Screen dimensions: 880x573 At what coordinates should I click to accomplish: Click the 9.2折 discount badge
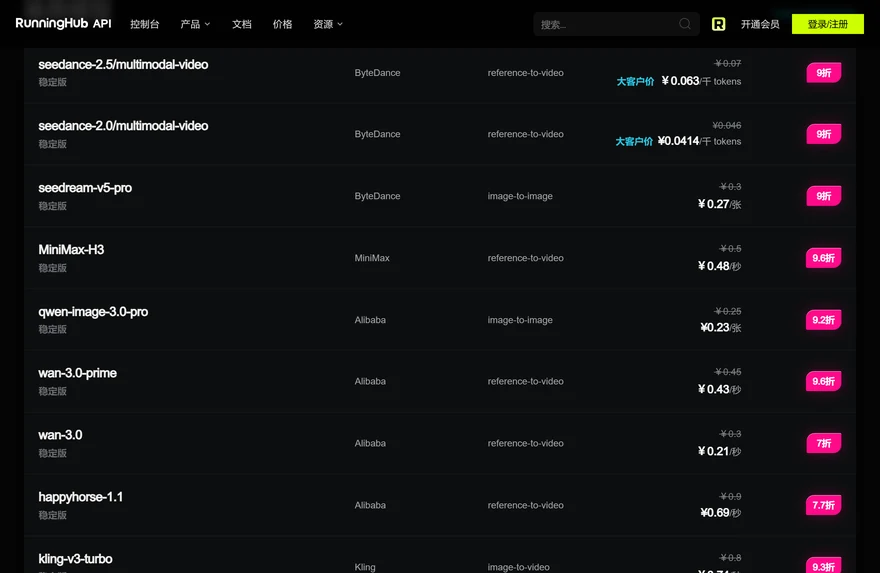click(823, 320)
